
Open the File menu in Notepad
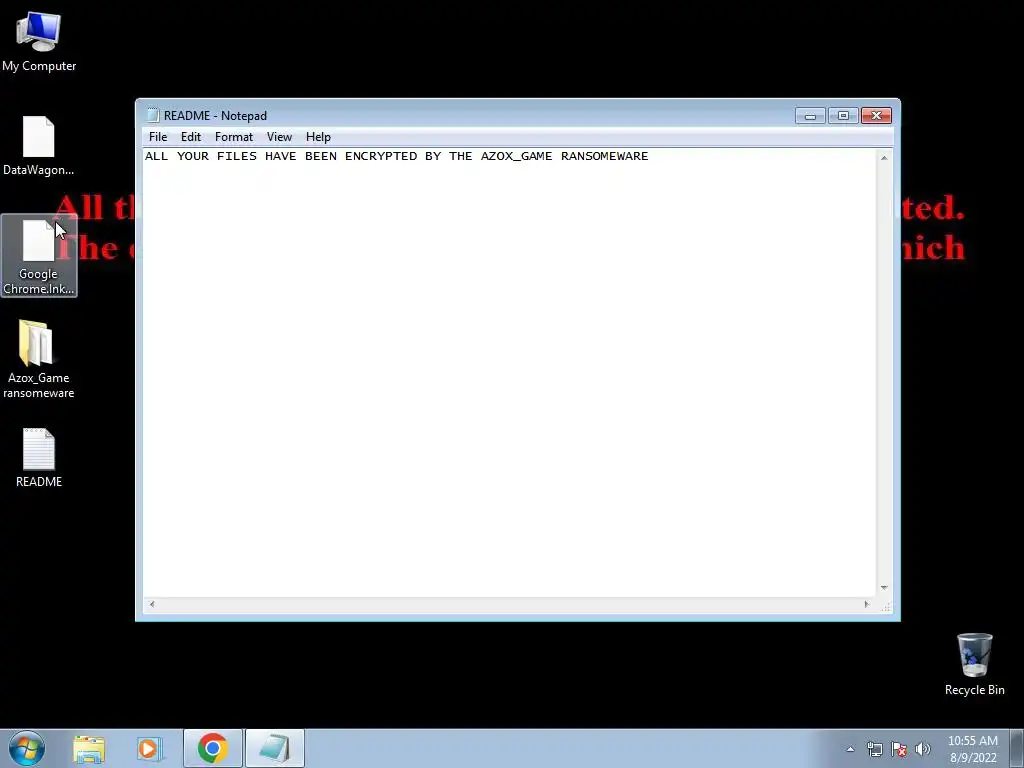click(158, 136)
